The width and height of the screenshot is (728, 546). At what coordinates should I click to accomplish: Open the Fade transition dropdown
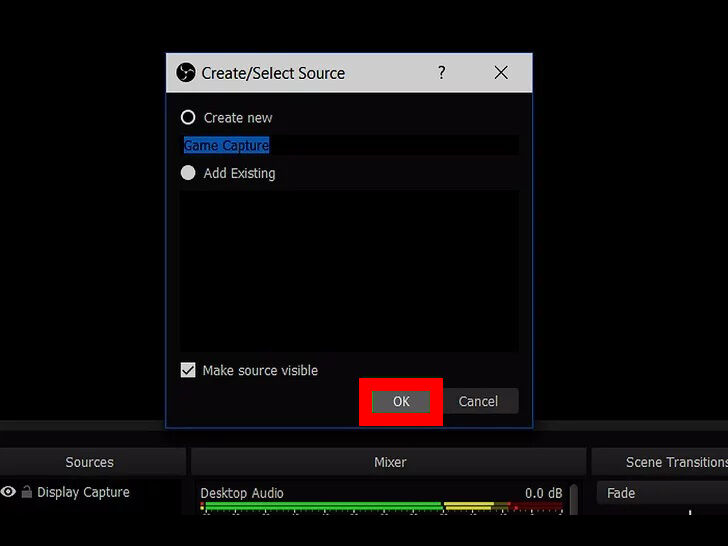pyautogui.click(x=660, y=493)
